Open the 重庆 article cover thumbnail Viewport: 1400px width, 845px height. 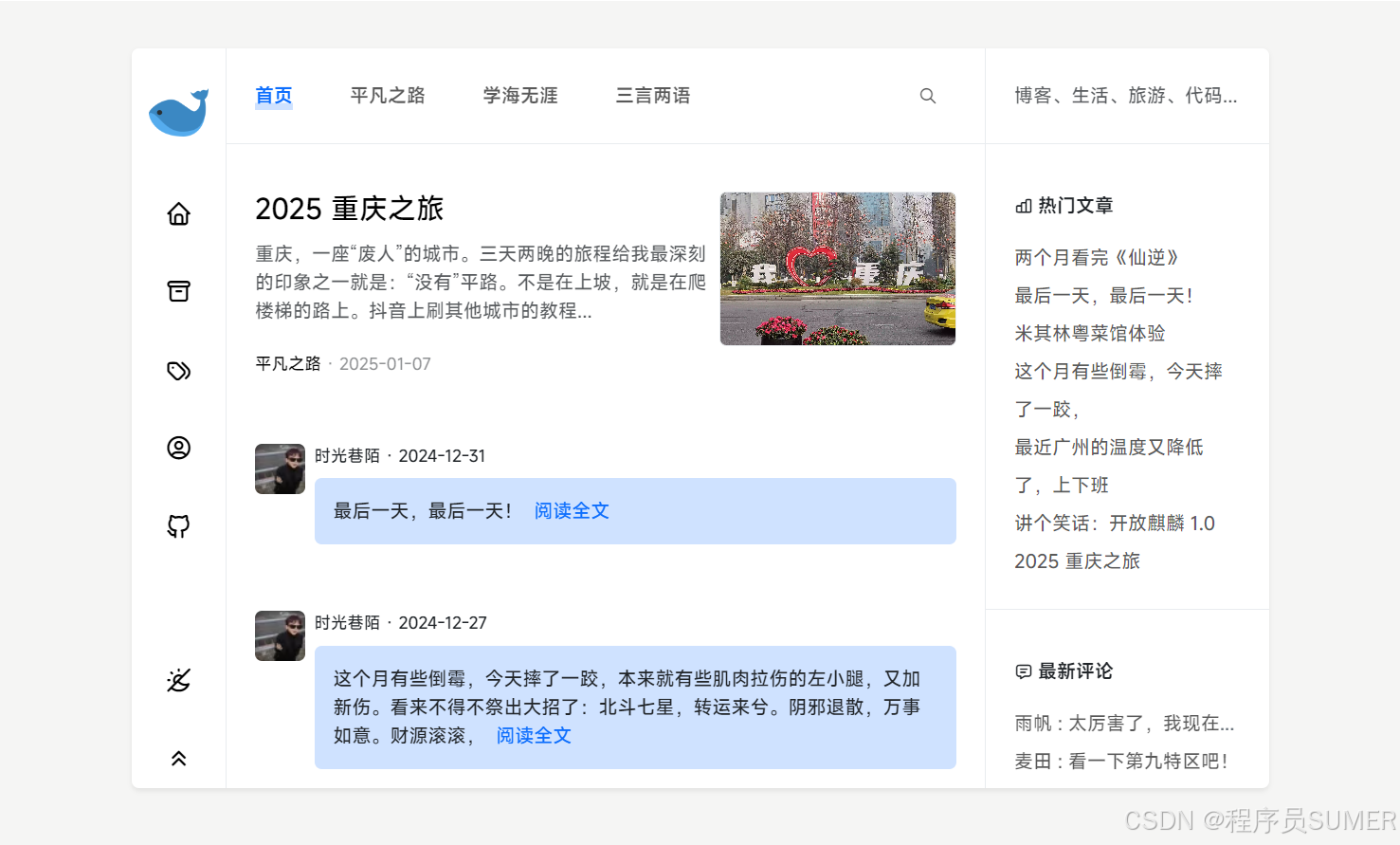pyautogui.click(x=838, y=268)
